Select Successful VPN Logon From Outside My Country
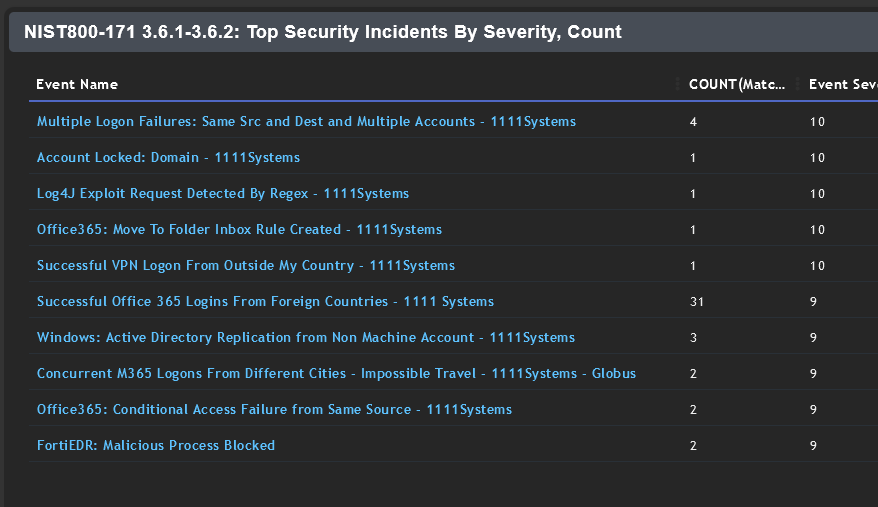 (x=245, y=266)
